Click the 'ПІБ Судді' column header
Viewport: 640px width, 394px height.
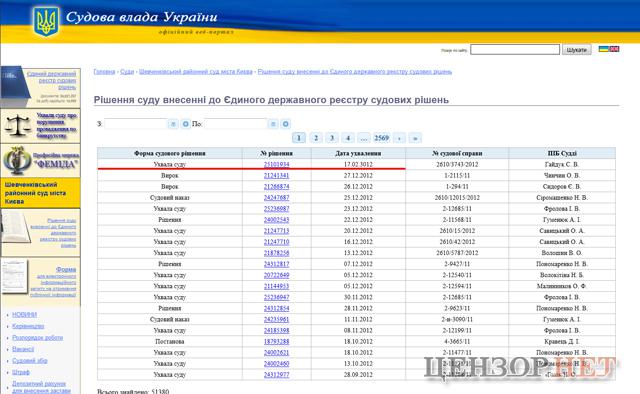[562, 154]
